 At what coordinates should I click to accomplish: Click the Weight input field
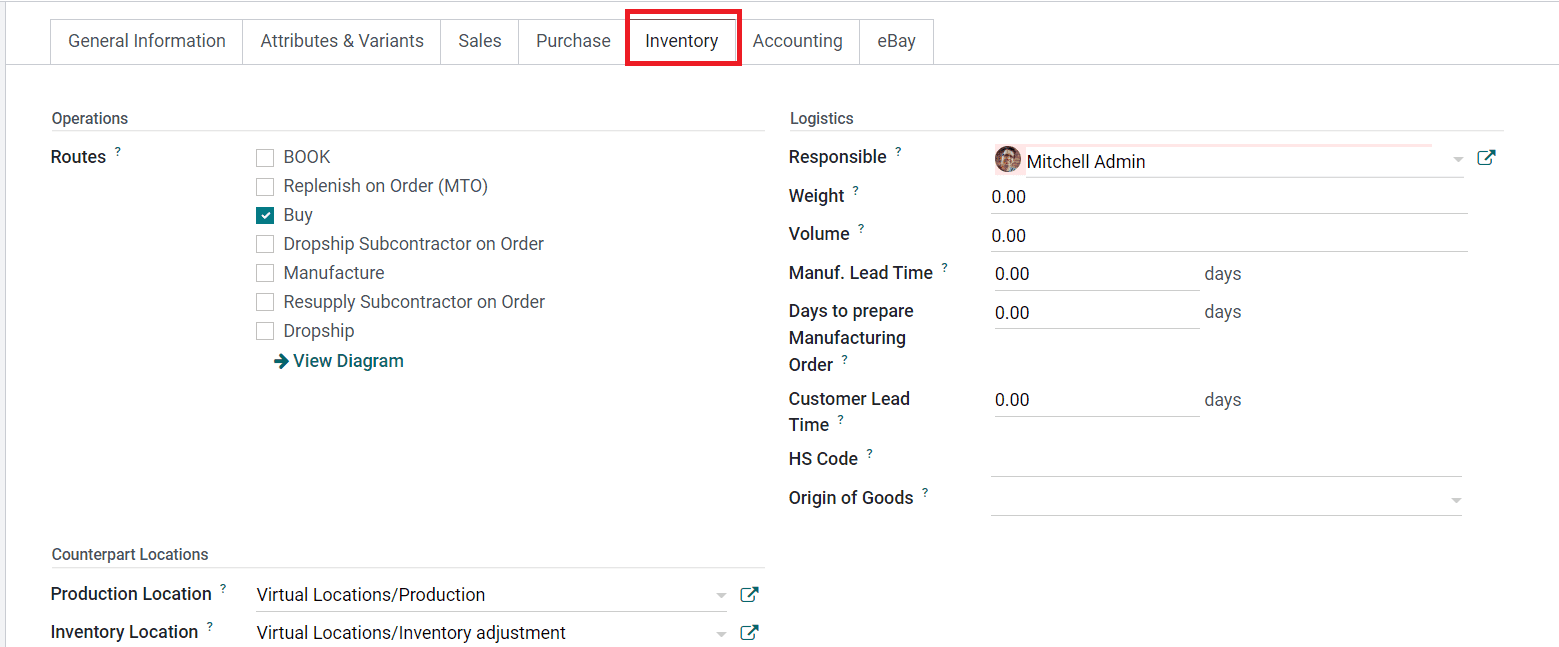tap(1228, 198)
